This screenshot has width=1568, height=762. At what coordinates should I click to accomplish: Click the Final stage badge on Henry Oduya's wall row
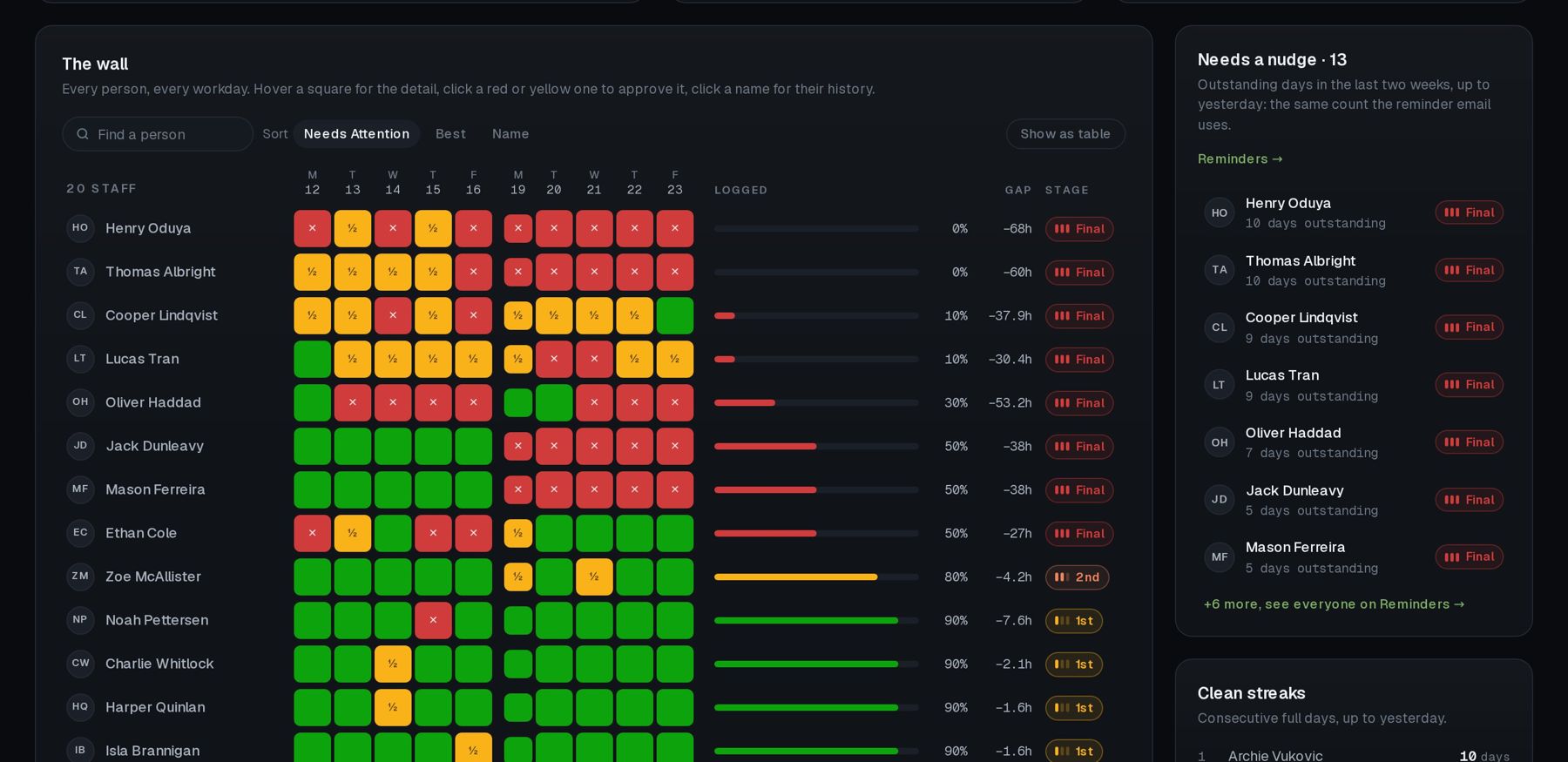[x=1079, y=229]
